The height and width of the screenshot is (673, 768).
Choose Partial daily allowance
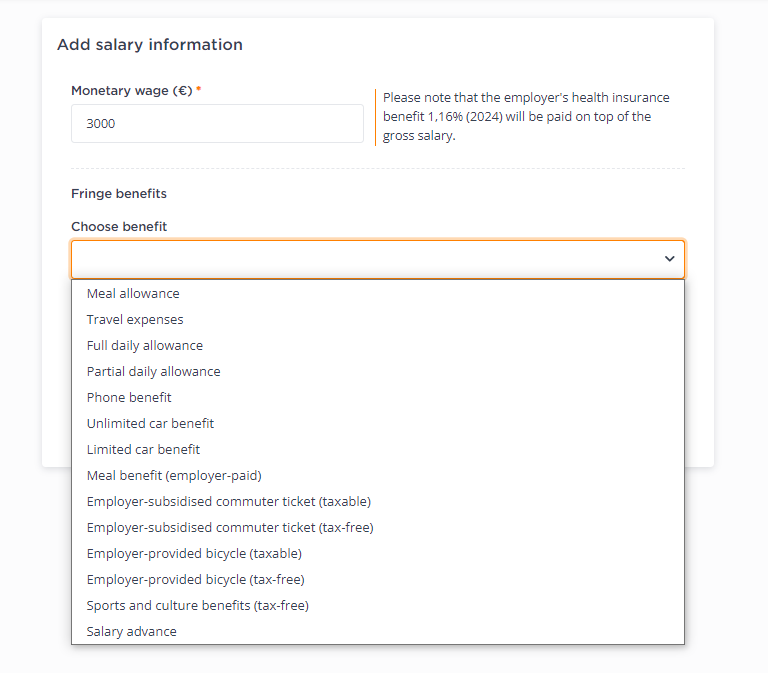point(378,371)
